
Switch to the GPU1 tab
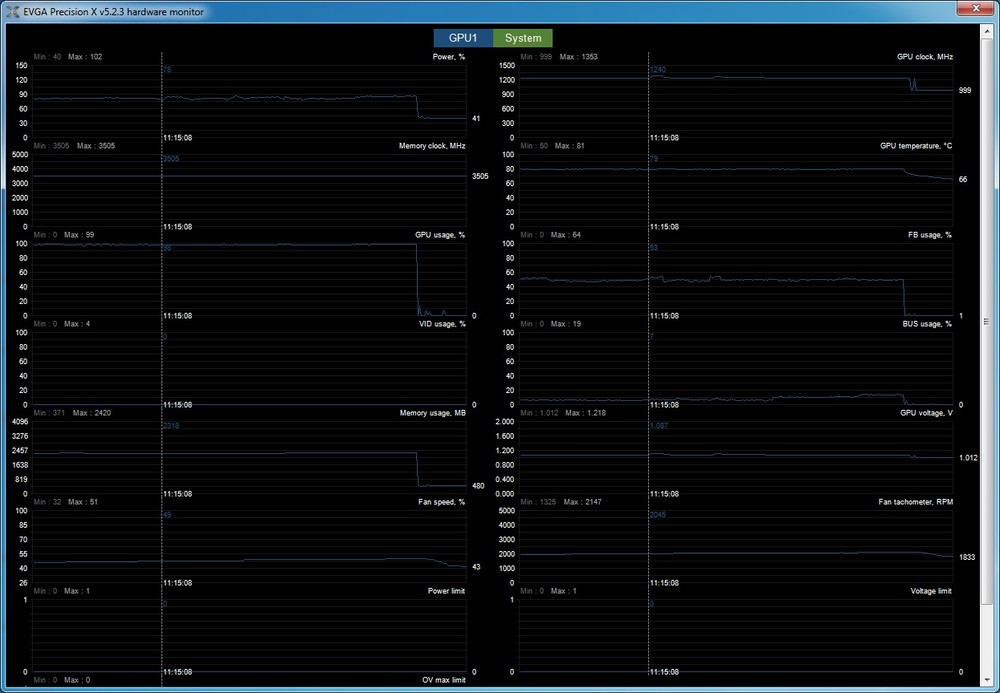tap(463, 38)
